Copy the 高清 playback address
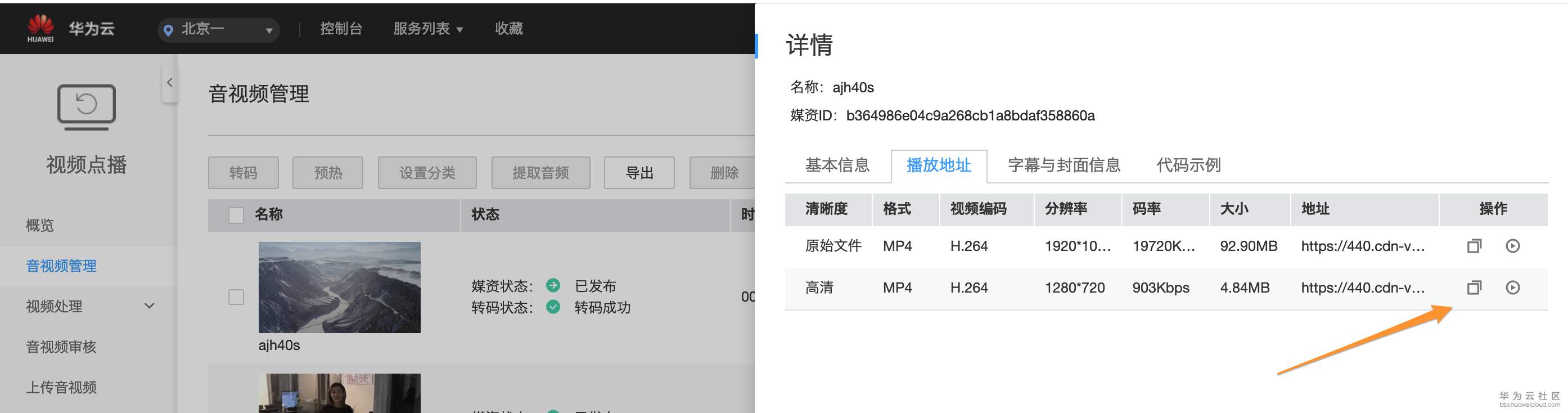 (1474, 288)
